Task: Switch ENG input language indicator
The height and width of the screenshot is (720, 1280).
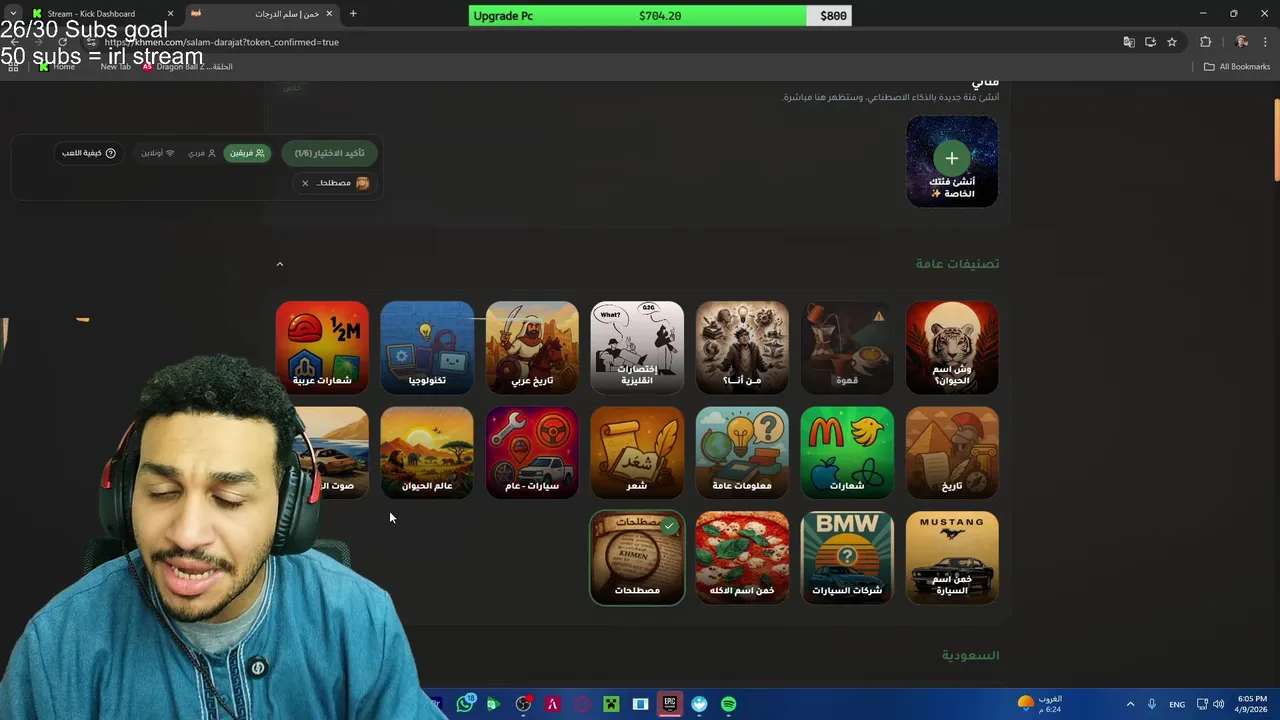Action: pyautogui.click(x=1177, y=704)
